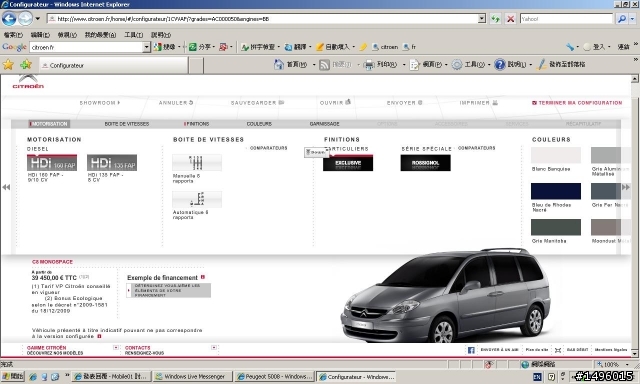This screenshot has width=640, height=384.
Task: Switch to Peugeot 5008 taskbar window
Action: point(275,376)
